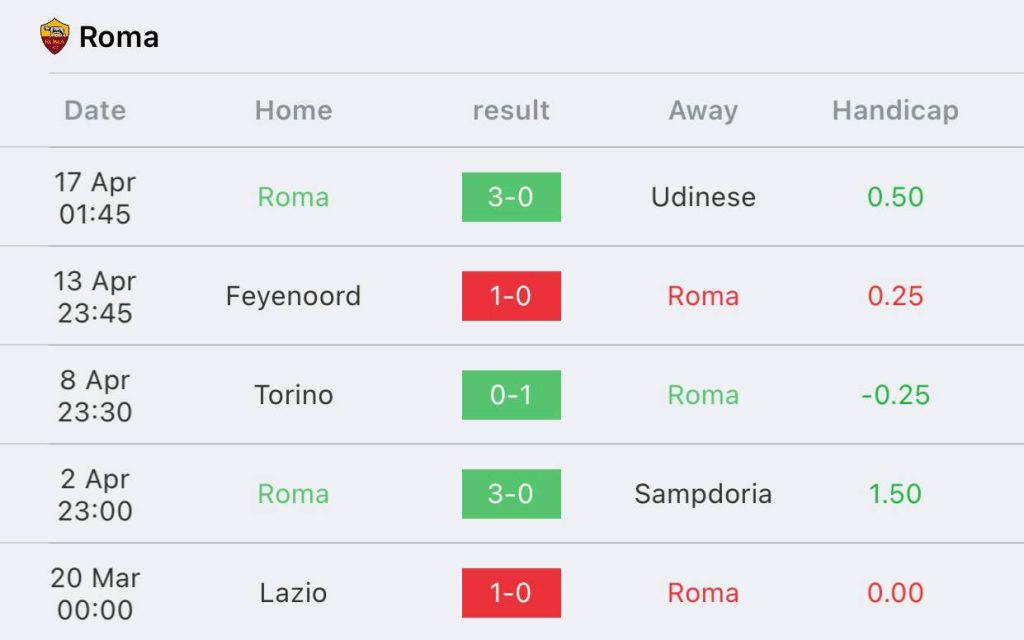
Task: Open the Udinese away team link
Action: 703,197
